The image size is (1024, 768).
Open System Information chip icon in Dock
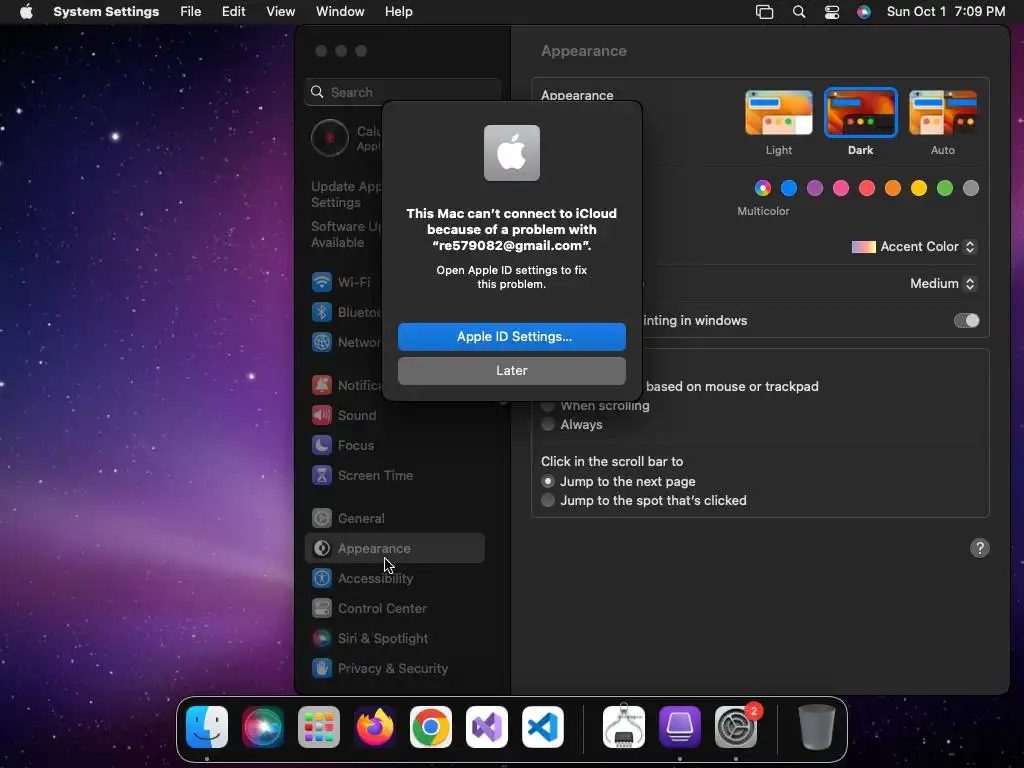[624, 727]
